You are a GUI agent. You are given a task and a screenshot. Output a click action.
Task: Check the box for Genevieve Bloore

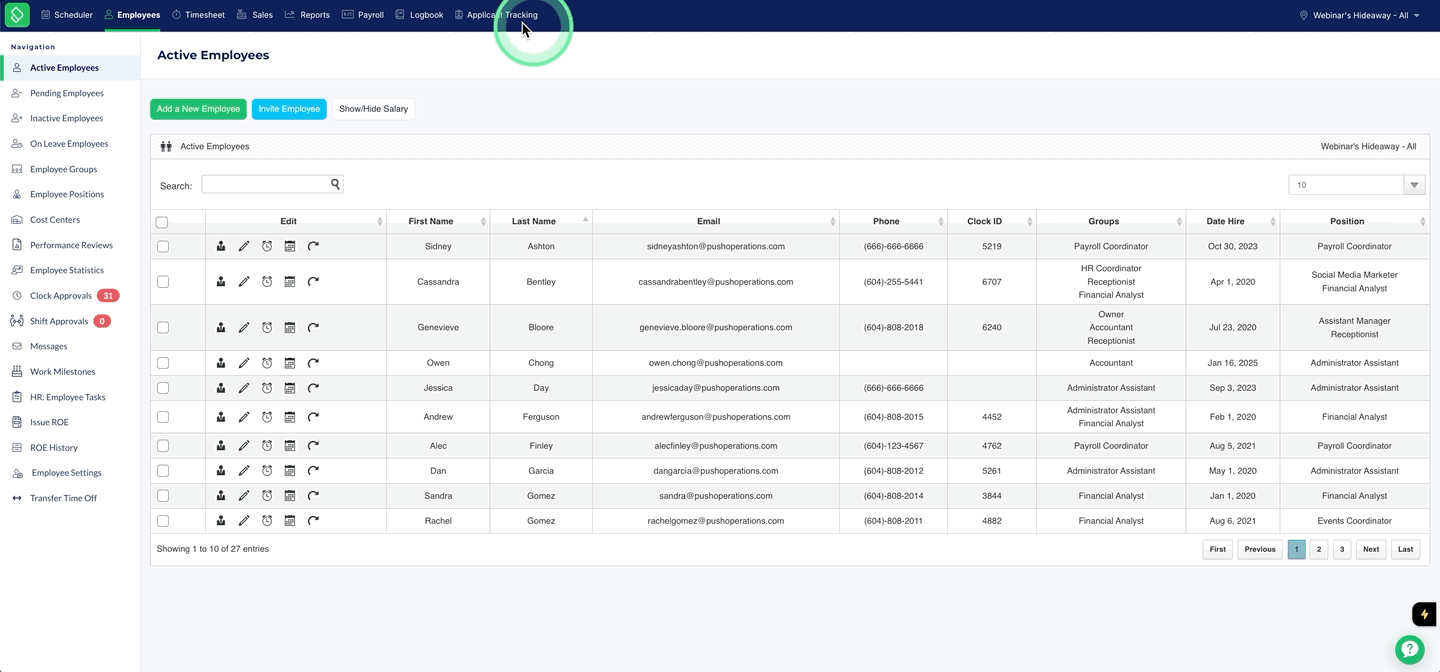coord(163,327)
